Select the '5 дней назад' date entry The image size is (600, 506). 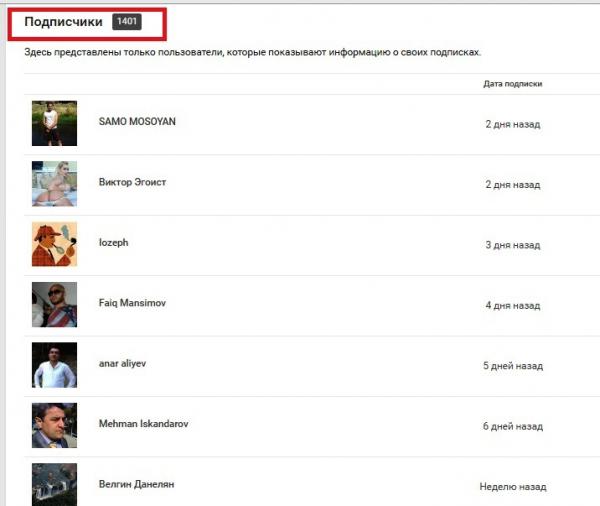[512, 366]
